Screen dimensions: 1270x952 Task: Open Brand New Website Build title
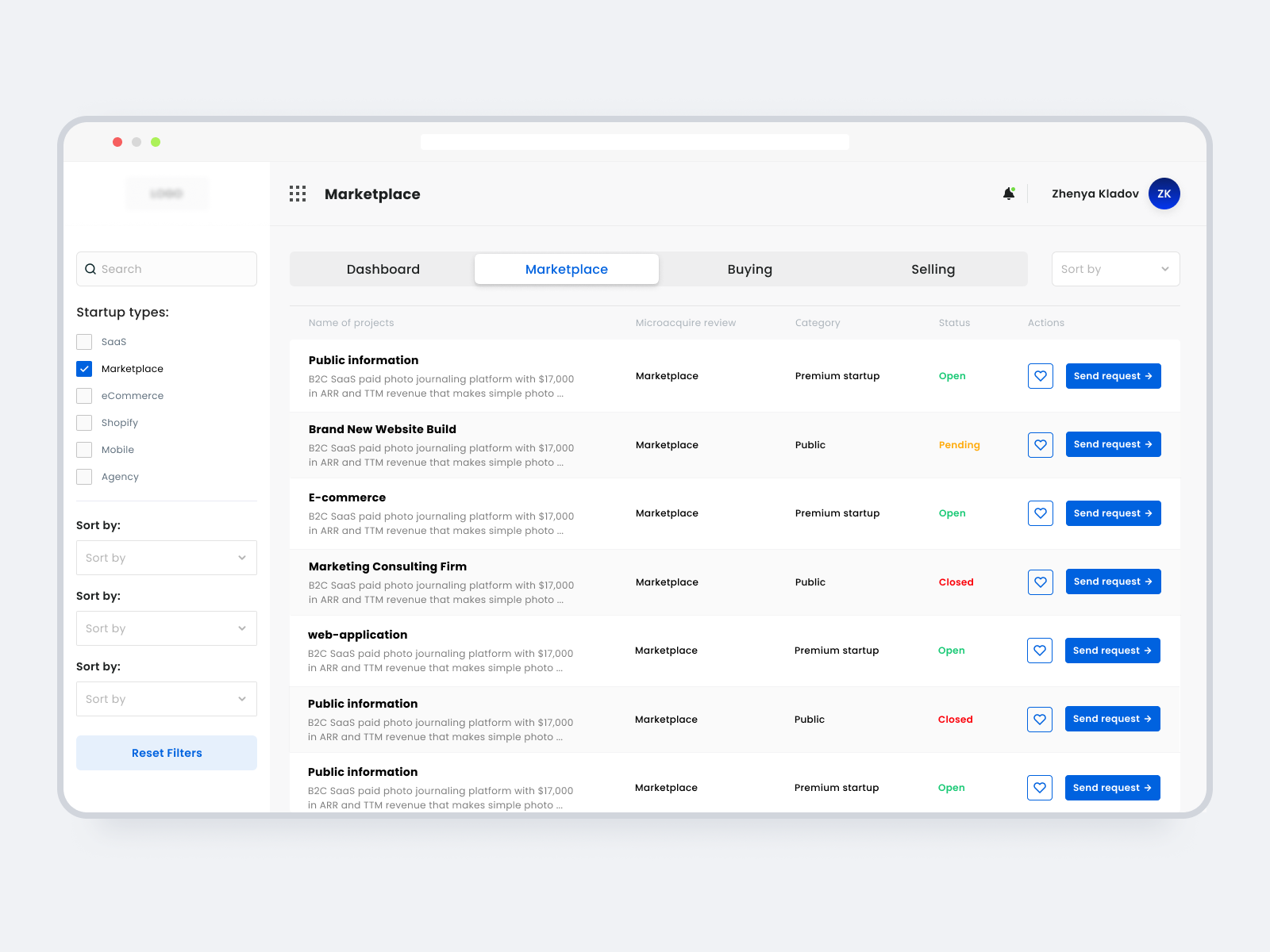pos(383,429)
